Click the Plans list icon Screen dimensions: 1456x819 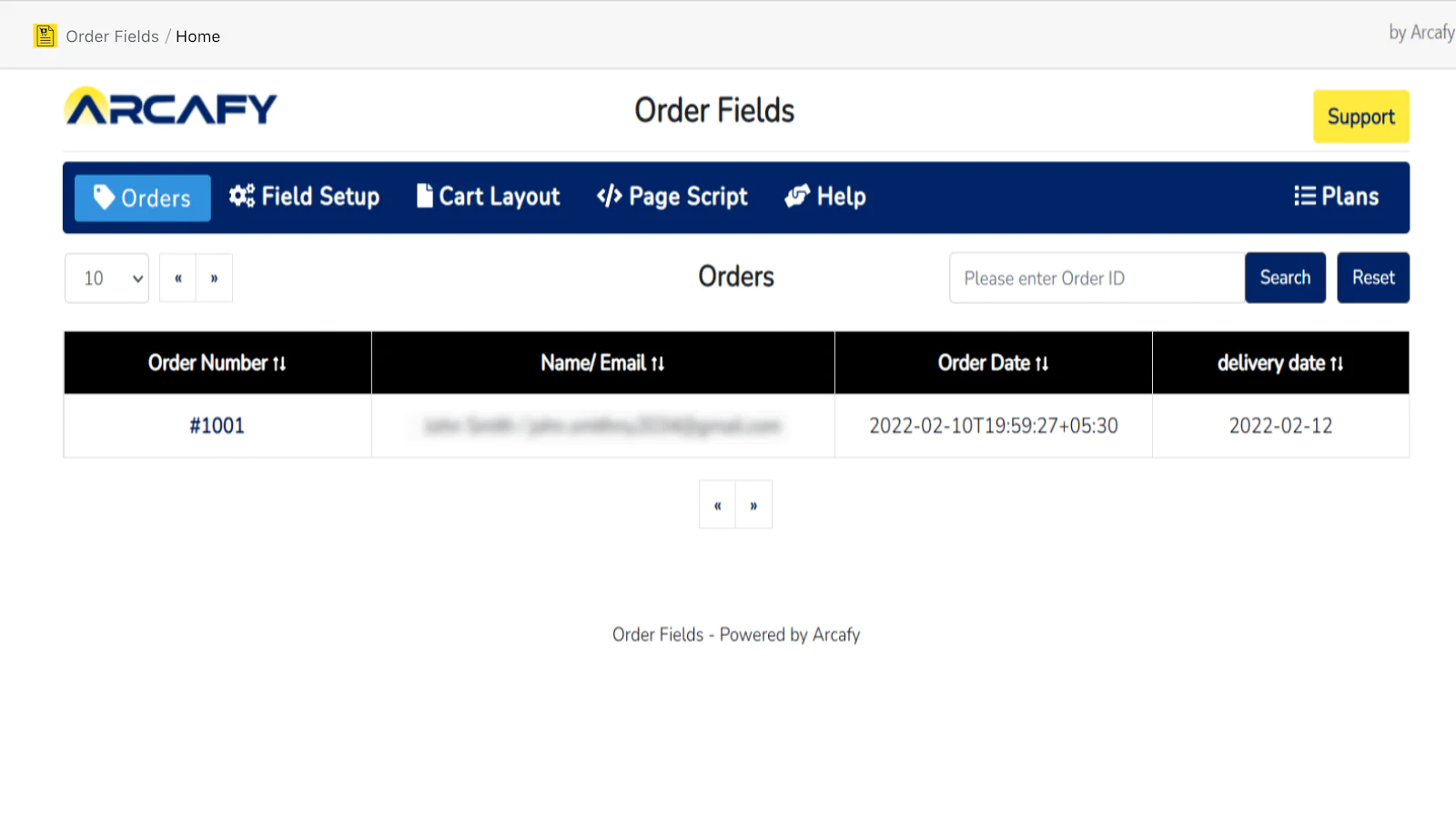(x=1303, y=196)
